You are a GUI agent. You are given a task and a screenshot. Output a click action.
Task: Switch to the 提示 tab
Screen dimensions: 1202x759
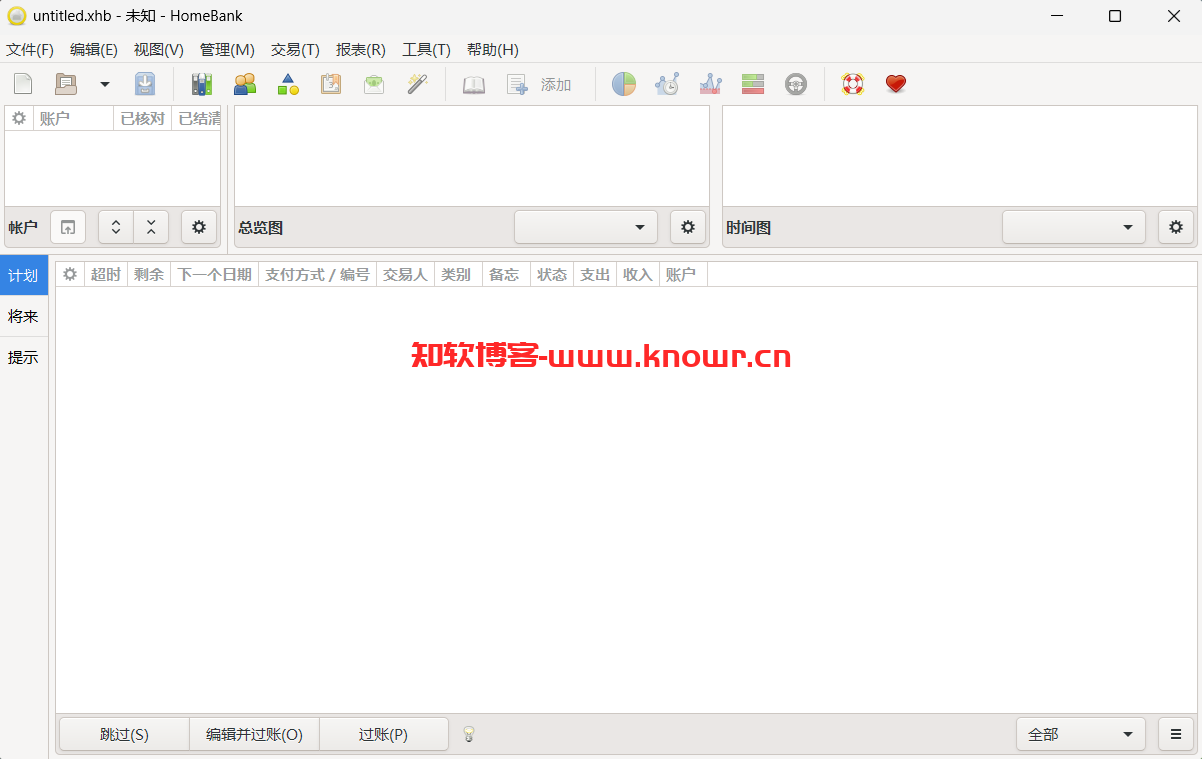[x=24, y=357]
